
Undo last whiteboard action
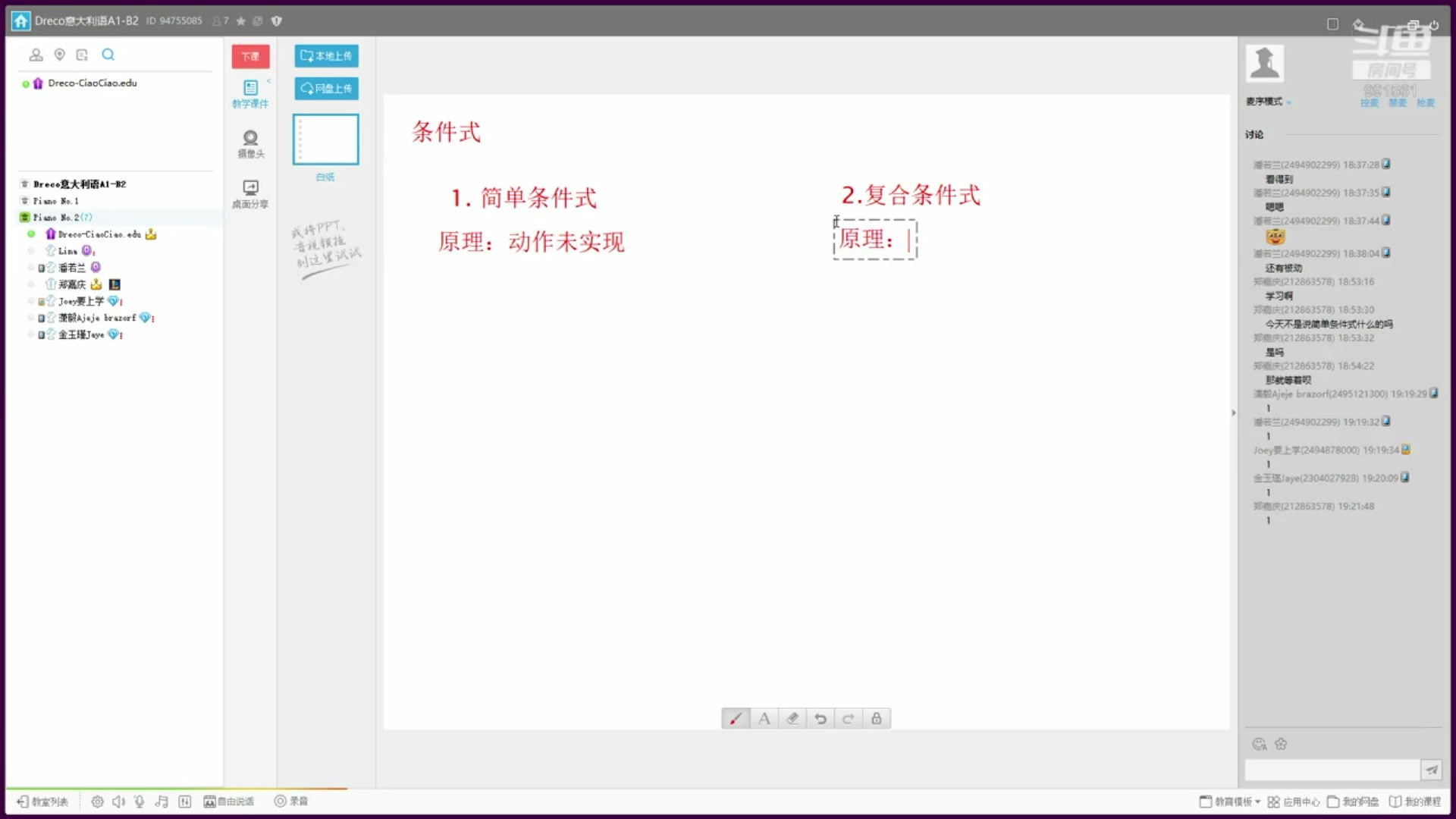pyautogui.click(x=821, y=718)
